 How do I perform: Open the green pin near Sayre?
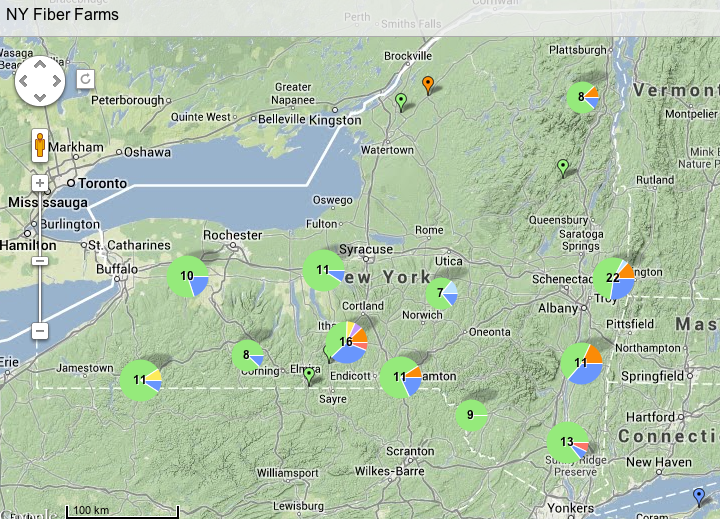309,375
